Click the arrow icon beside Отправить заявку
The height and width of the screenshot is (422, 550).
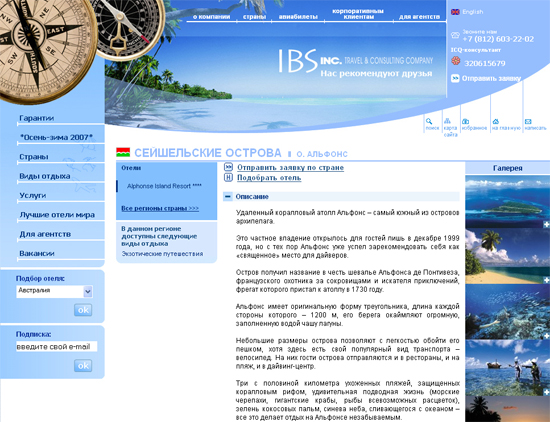(x=455, y=78)
